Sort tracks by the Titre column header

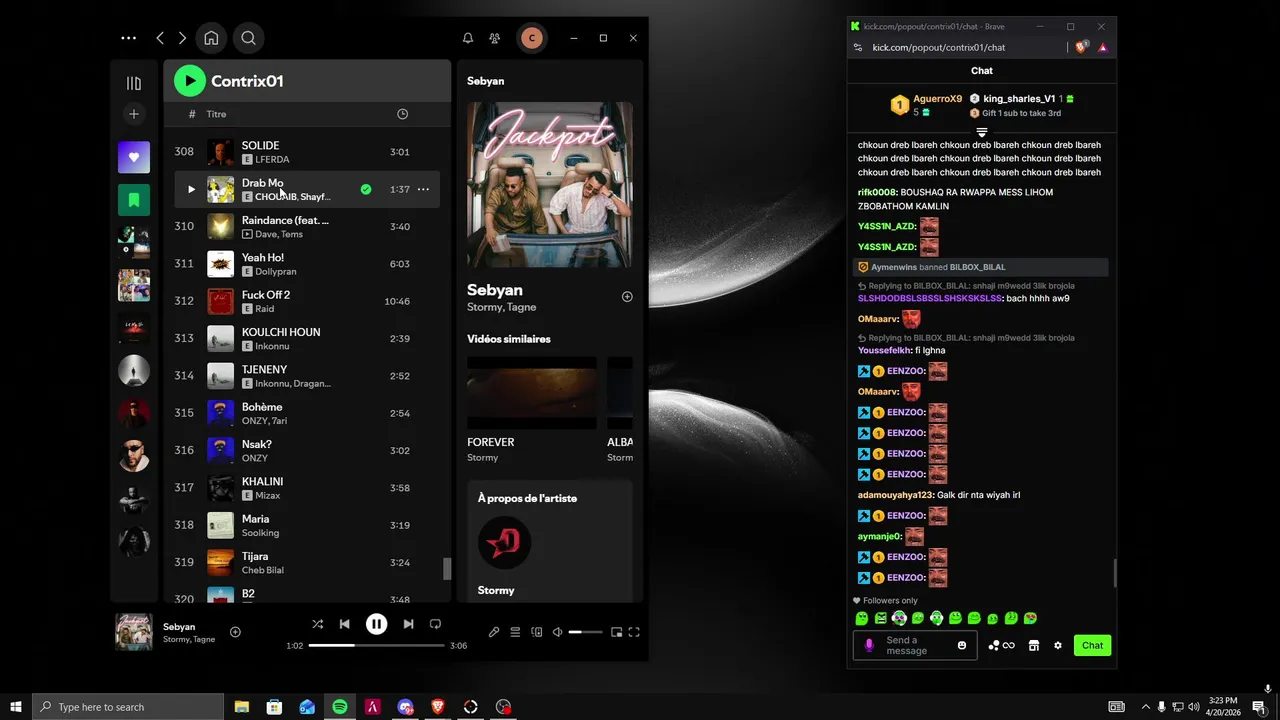click(216, 114)
